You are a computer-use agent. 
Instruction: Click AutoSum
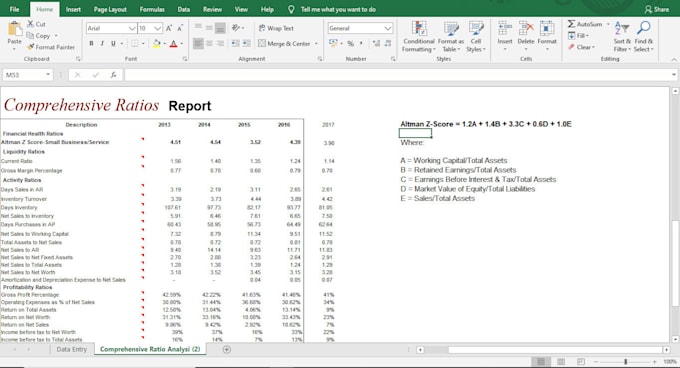585,24
